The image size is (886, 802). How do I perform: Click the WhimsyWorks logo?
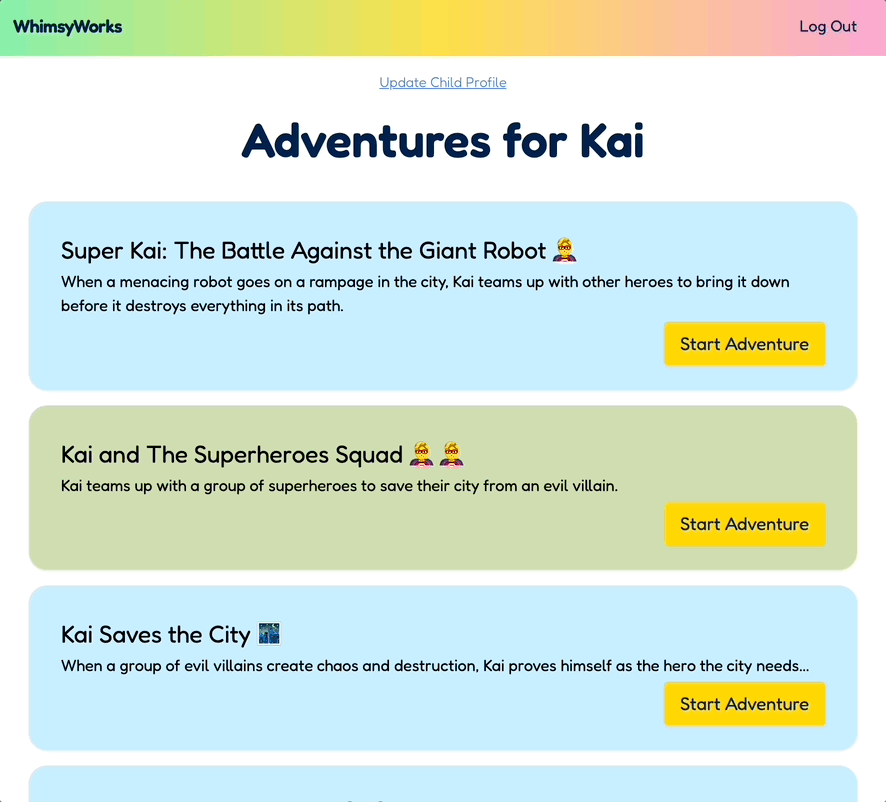tap(68, 27)
